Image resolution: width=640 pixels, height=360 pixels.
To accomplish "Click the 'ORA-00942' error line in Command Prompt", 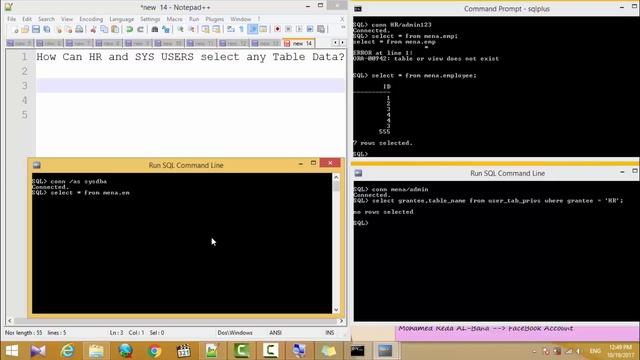I will point(426,59).
